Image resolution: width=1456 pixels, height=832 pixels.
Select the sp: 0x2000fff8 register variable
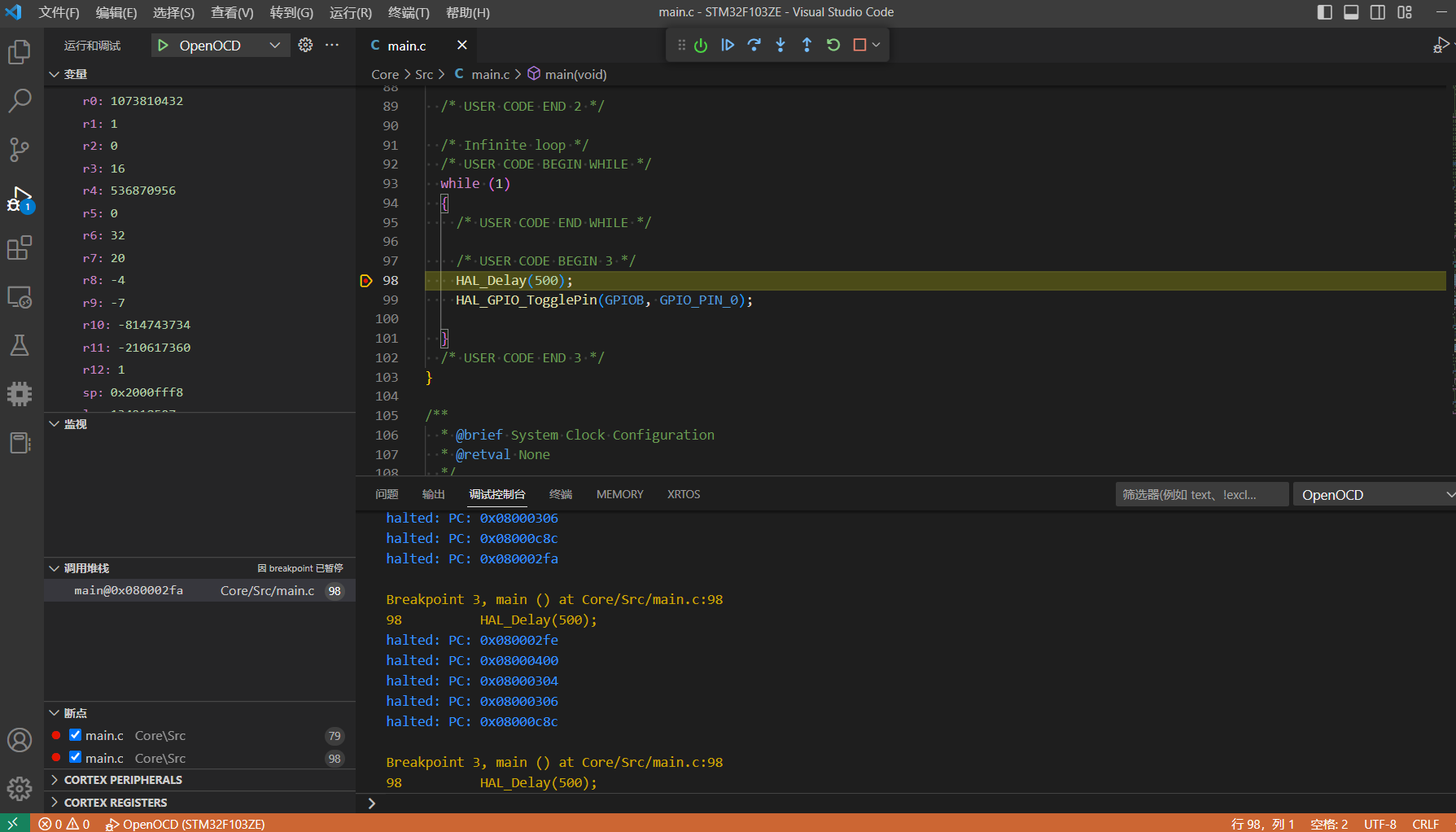(x=199, y=392)
